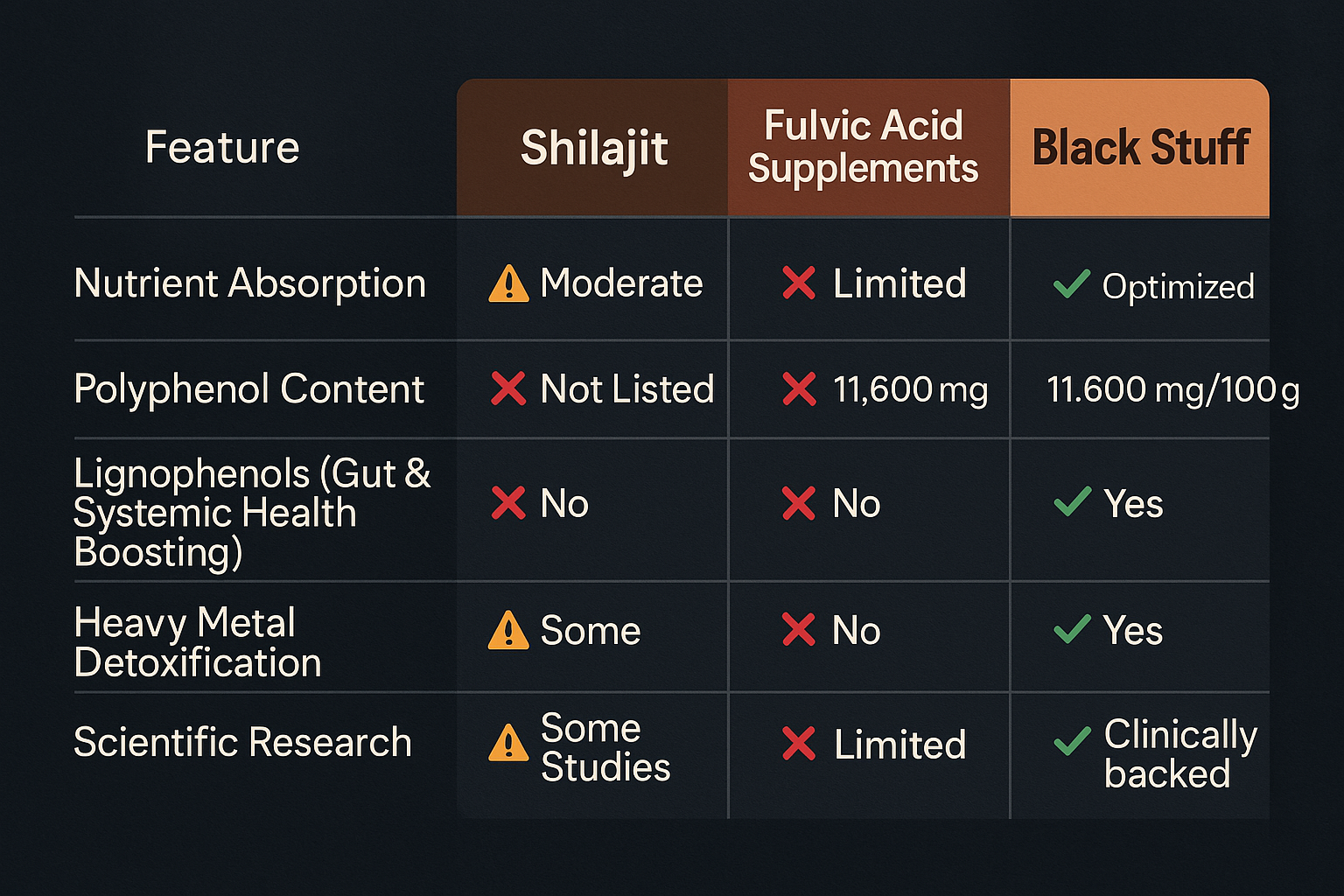
Task: Click Fulvic Acid red X in Scientific Research row
Action: 799,744
